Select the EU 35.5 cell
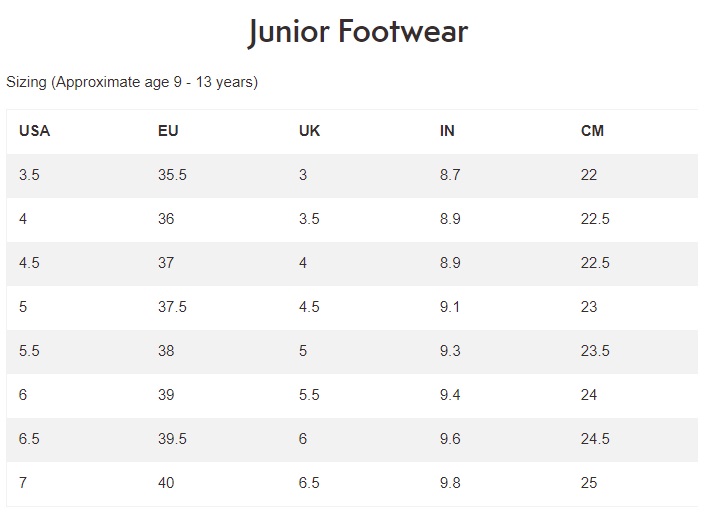Screen dimensions: 711x517 point(172,175)
